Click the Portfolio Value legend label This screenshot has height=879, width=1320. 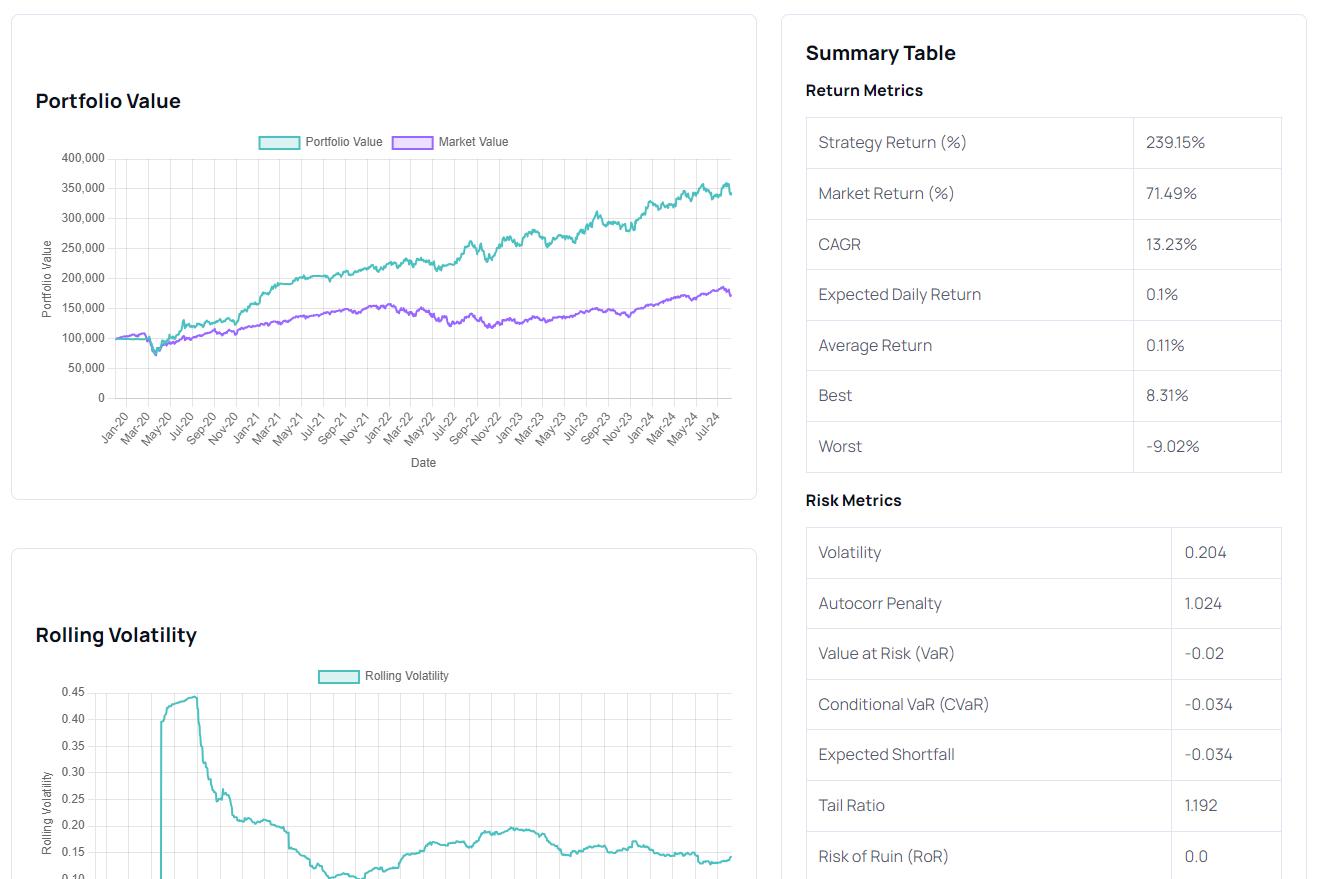(344, 142)
